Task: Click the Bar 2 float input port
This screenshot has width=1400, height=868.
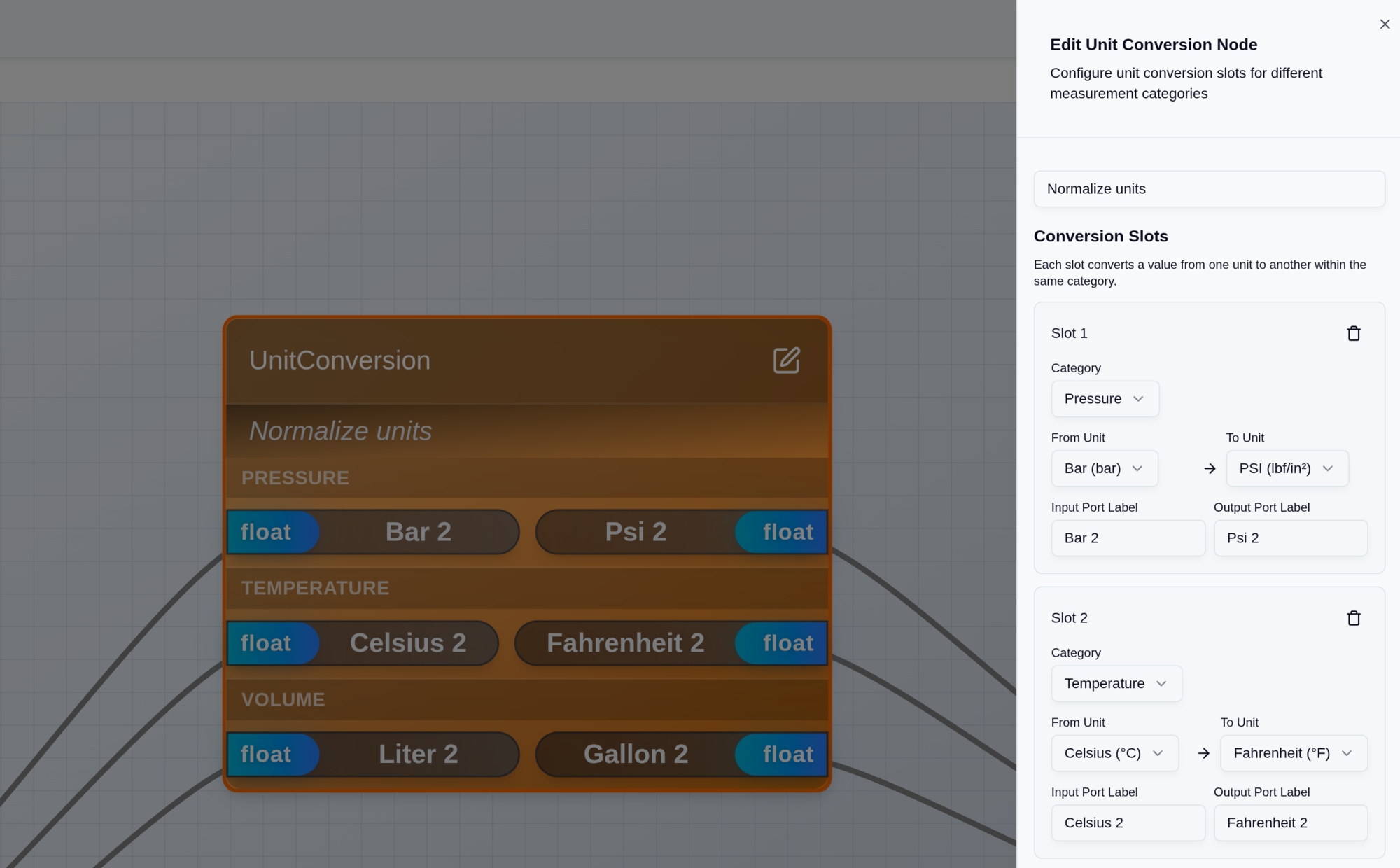Action: [267, 532]
